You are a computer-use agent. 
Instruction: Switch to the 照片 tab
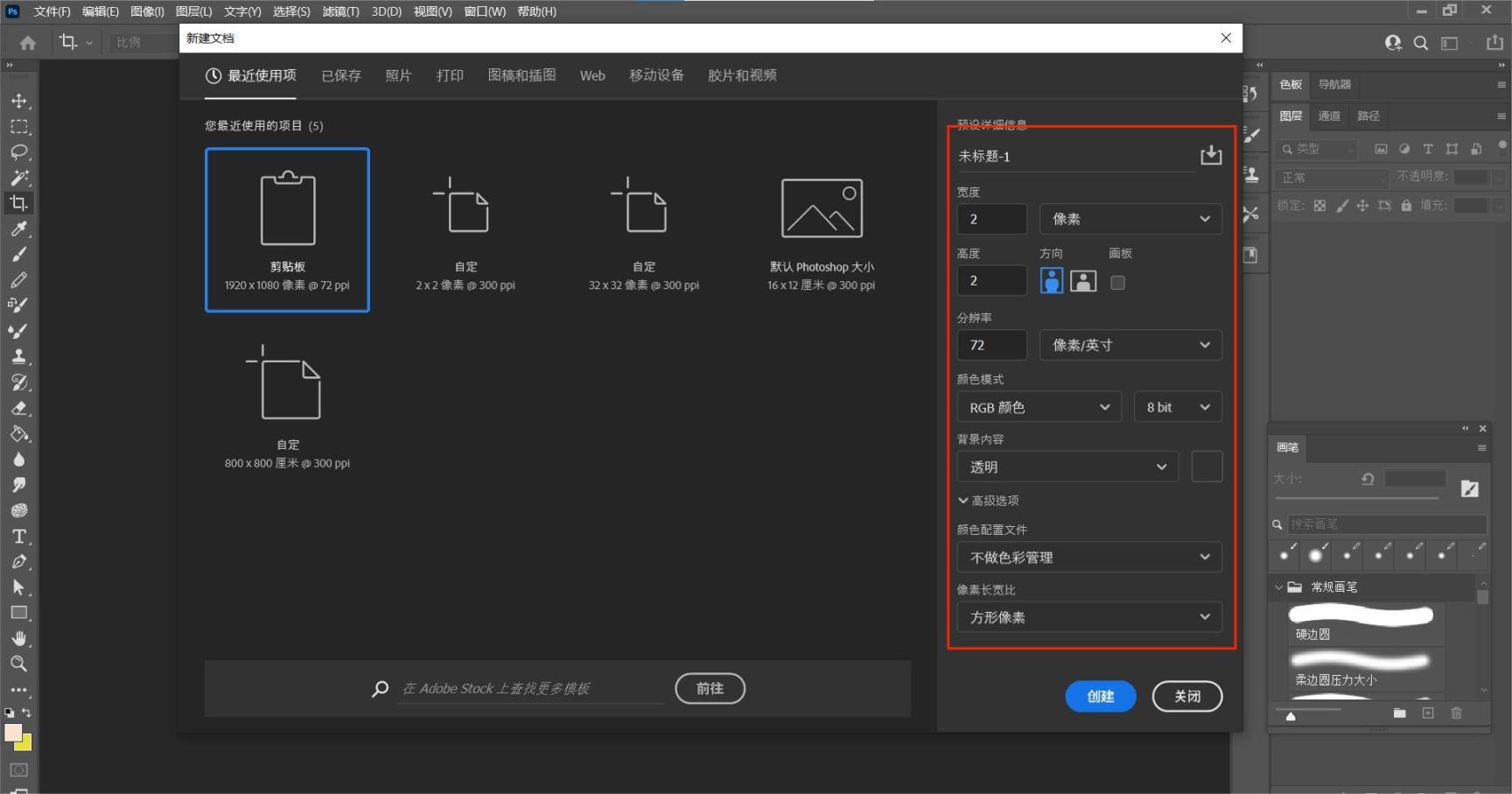point(398,75)
